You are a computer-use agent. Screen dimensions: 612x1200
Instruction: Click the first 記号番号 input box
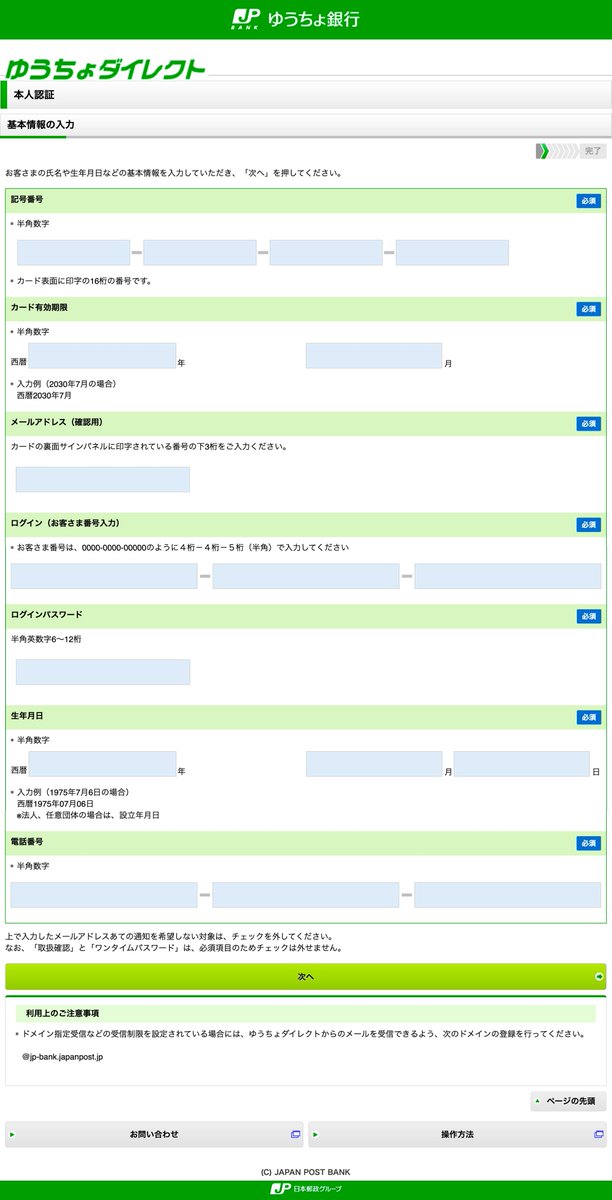click(74, 253)
